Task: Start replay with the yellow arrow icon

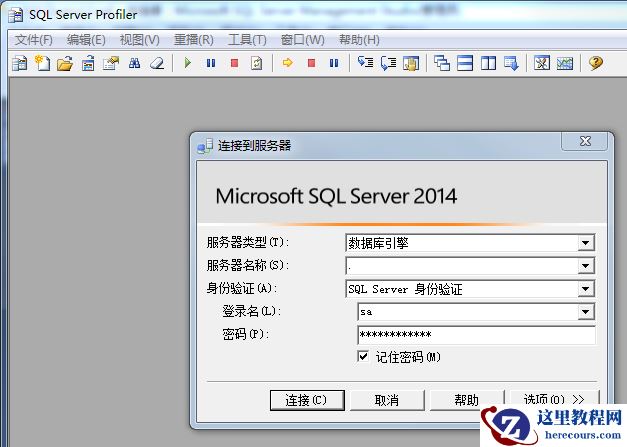Action: pos(288,63)
